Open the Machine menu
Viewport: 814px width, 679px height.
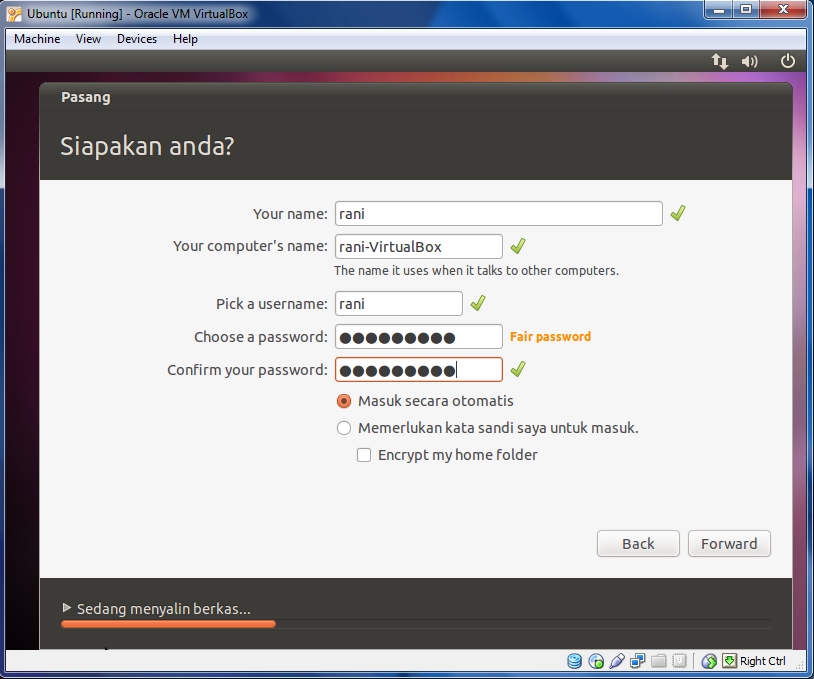37,39
